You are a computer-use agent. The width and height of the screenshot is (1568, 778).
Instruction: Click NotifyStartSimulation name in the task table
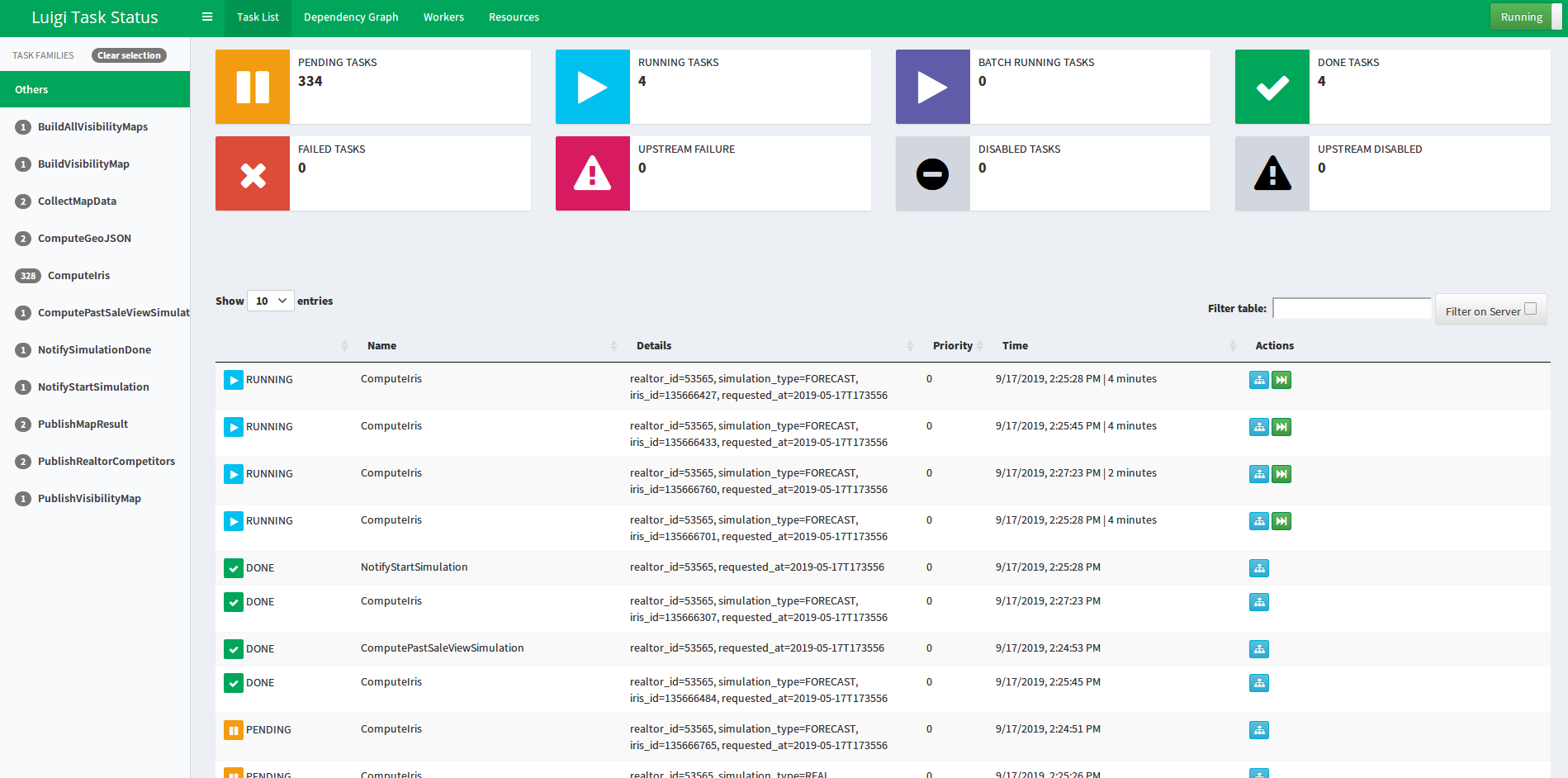[415, 567]
